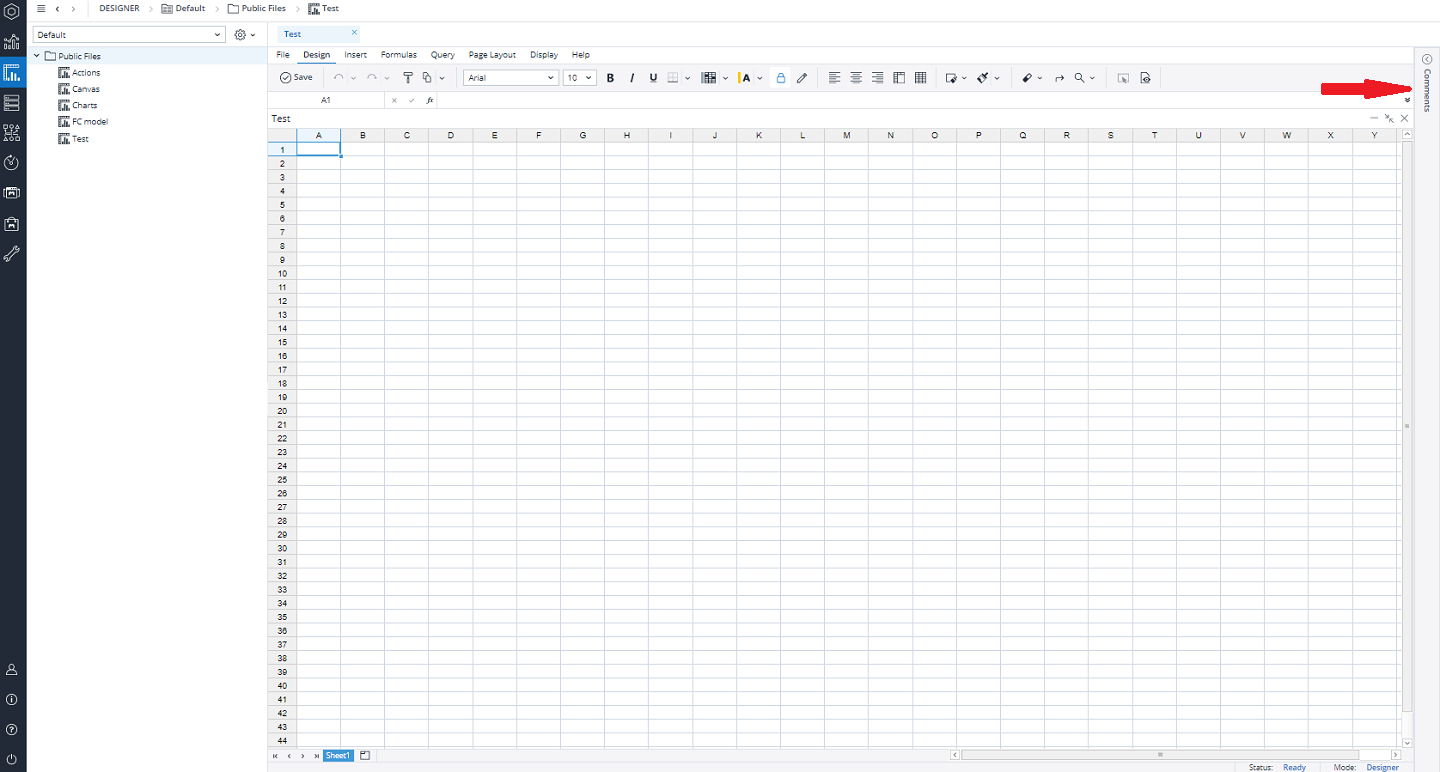Image resolution: width=1440 pixels, height=772 pixels.
Task: Click the wrench tools icon in left sidebar
Action: pos(12,254)
